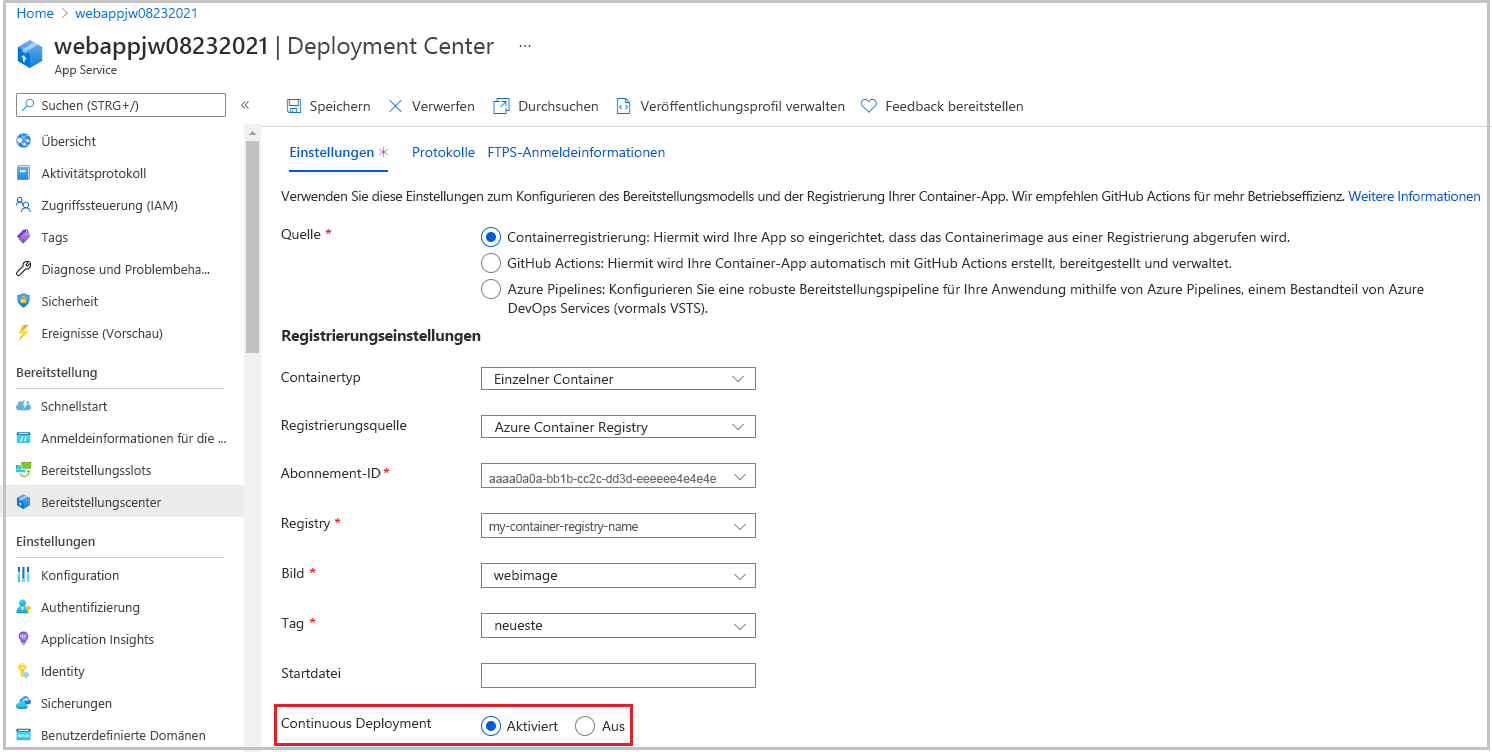Click the Suchen (STRG+/) search box
This screenshot has width=1492, height=752.
(x=121, y=105)
